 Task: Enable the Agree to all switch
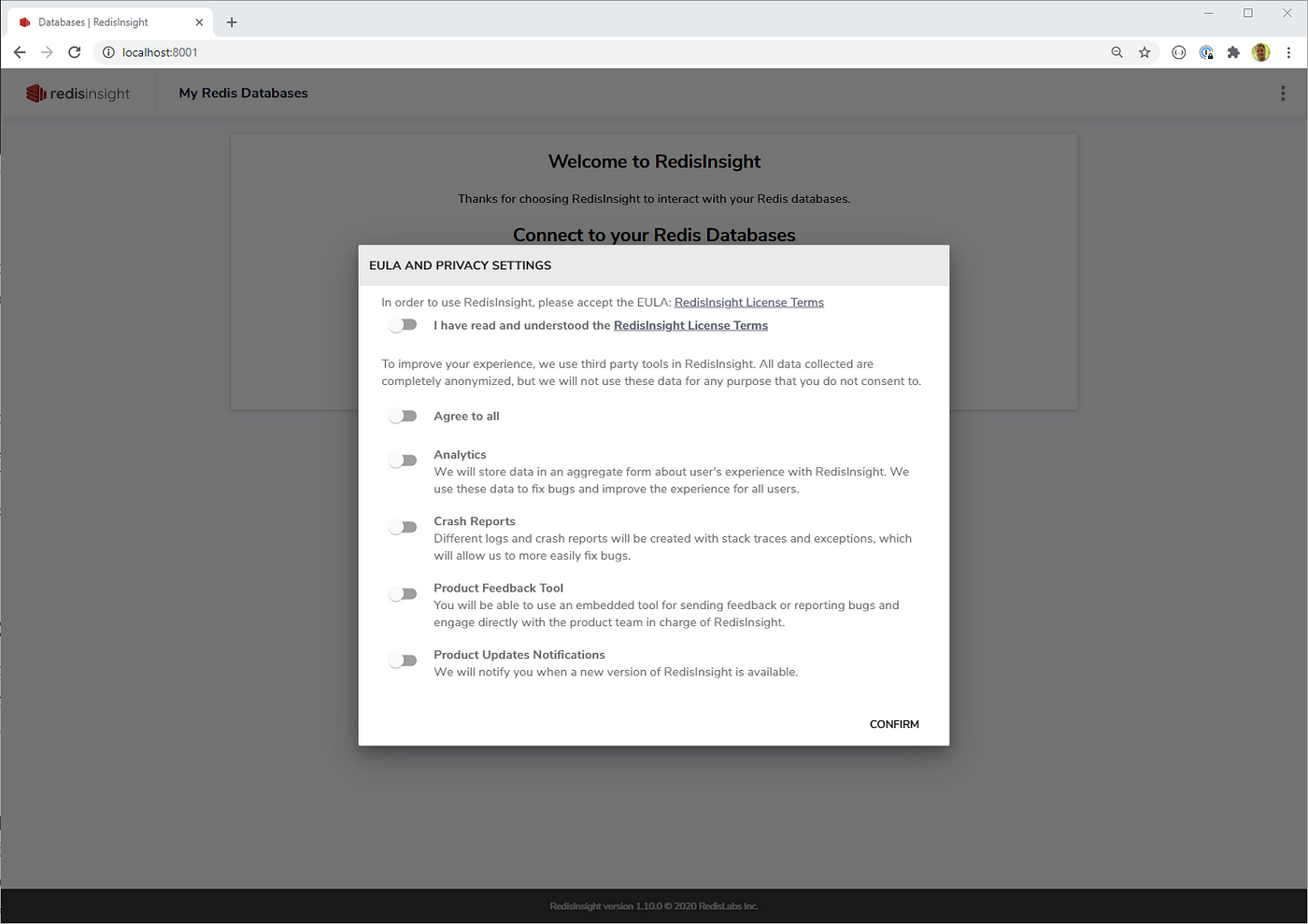pyautogui.click(x=403, y=416)
